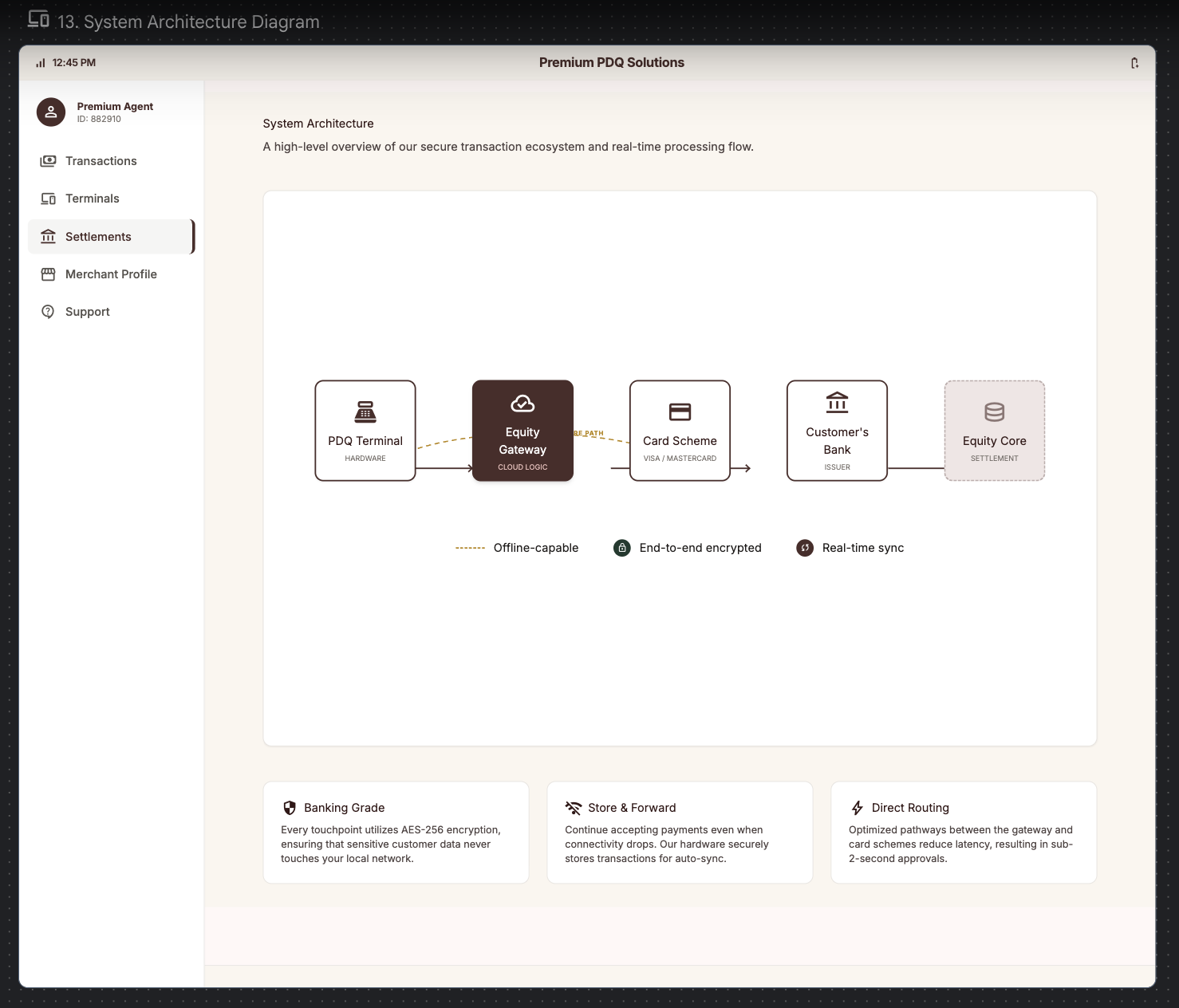Image resolution: width=1179 pixels, height=1008 pixels.
Task: Select the Card Scheme diagram node
Action: [680, 431]
